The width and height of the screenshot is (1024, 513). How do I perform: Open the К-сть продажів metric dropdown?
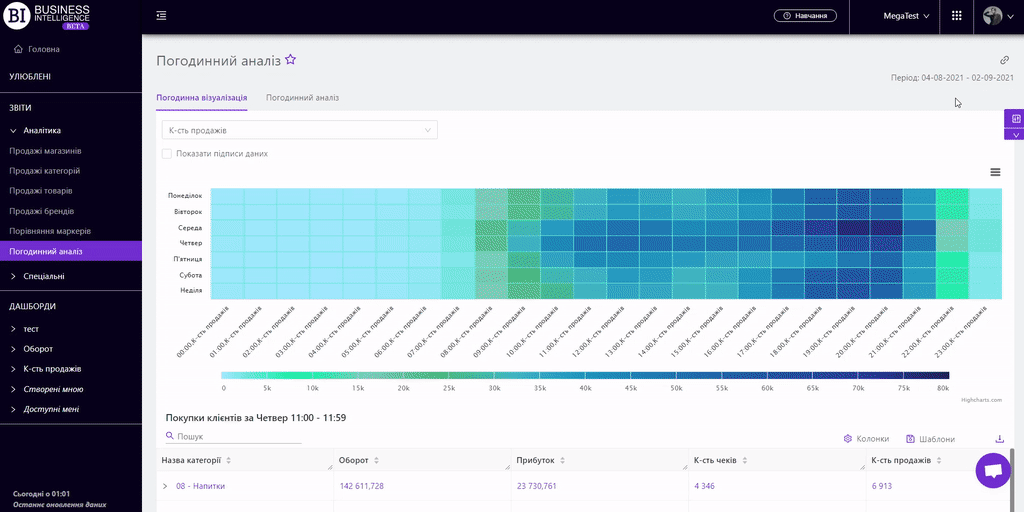(299, 130)
